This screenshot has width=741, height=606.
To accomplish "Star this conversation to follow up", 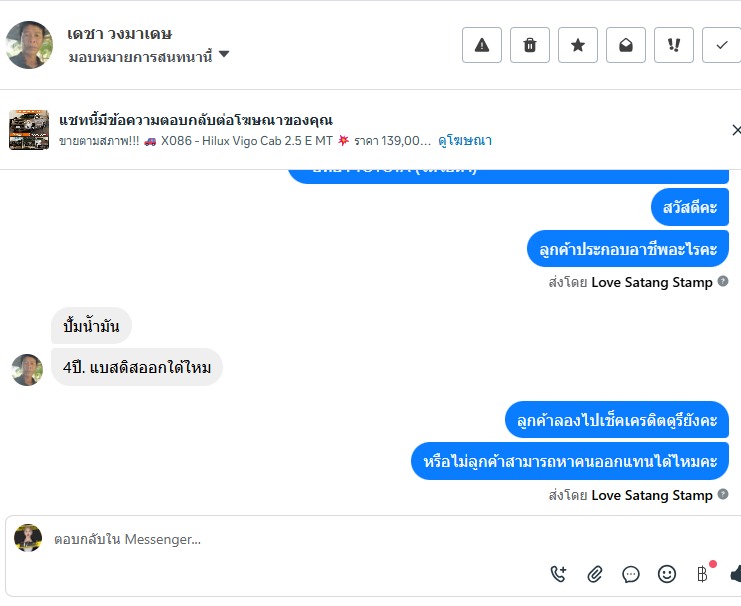I will point(578,45).
